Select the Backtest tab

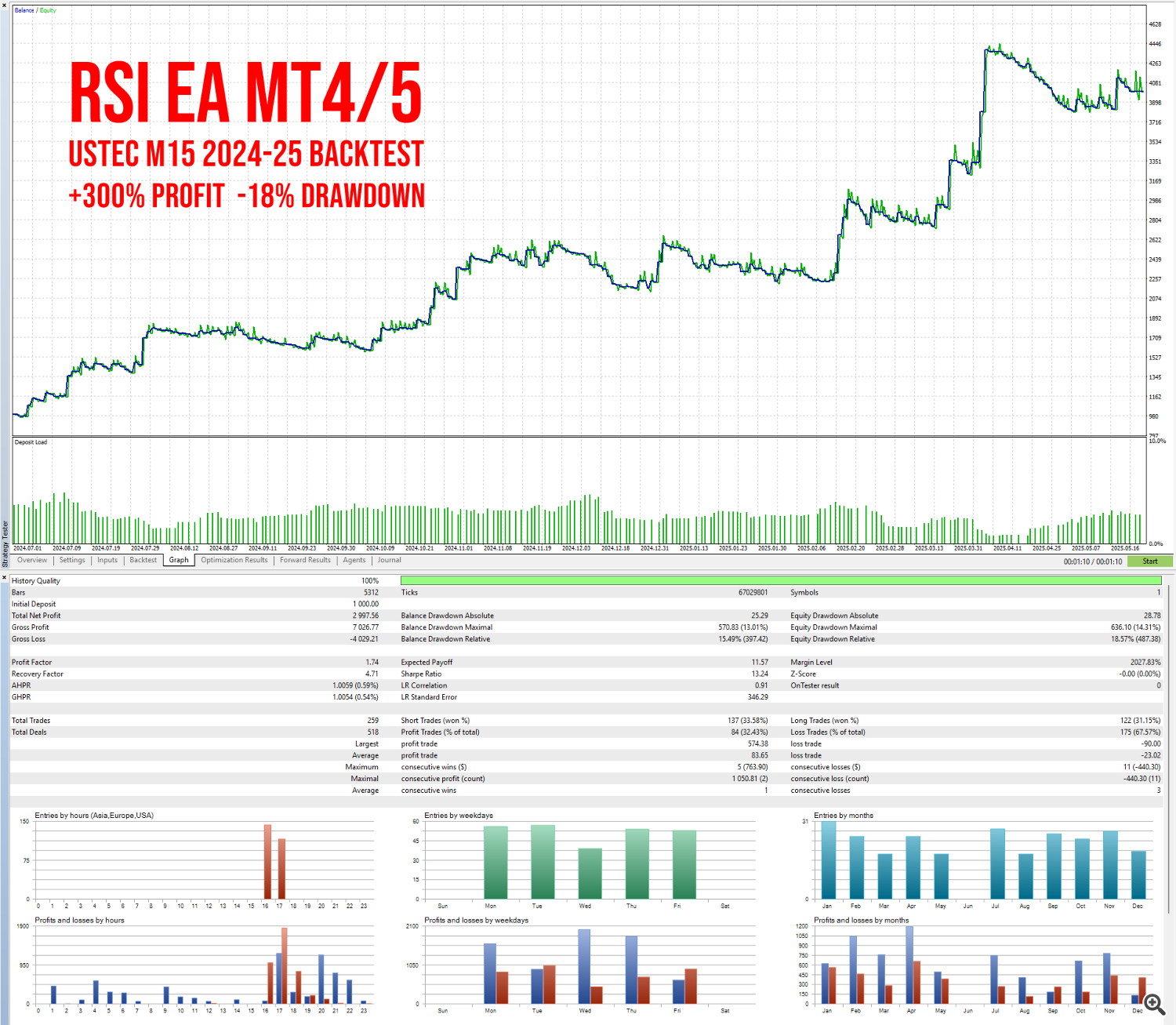(143, 560)
